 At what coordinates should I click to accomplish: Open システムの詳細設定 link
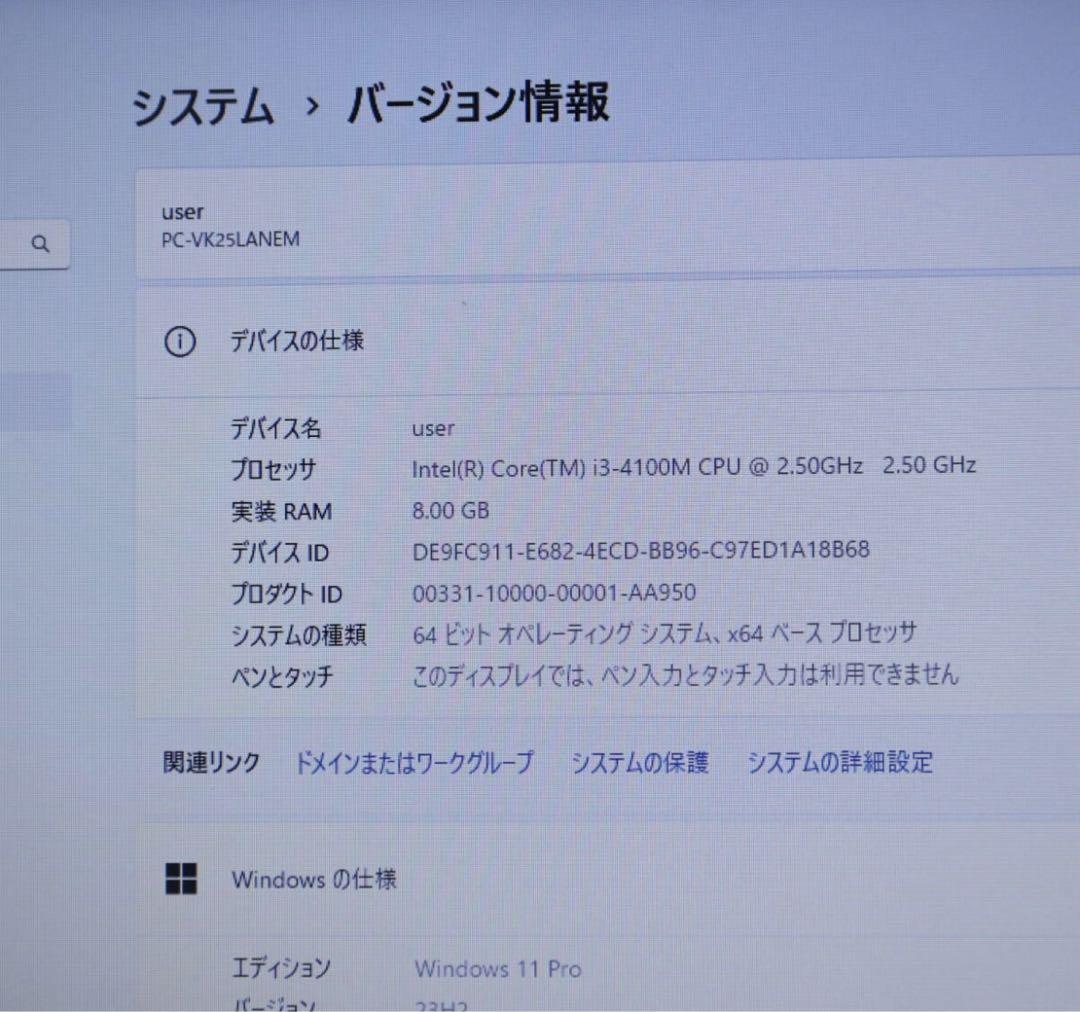pyautogui.click(x=840, y=763)
